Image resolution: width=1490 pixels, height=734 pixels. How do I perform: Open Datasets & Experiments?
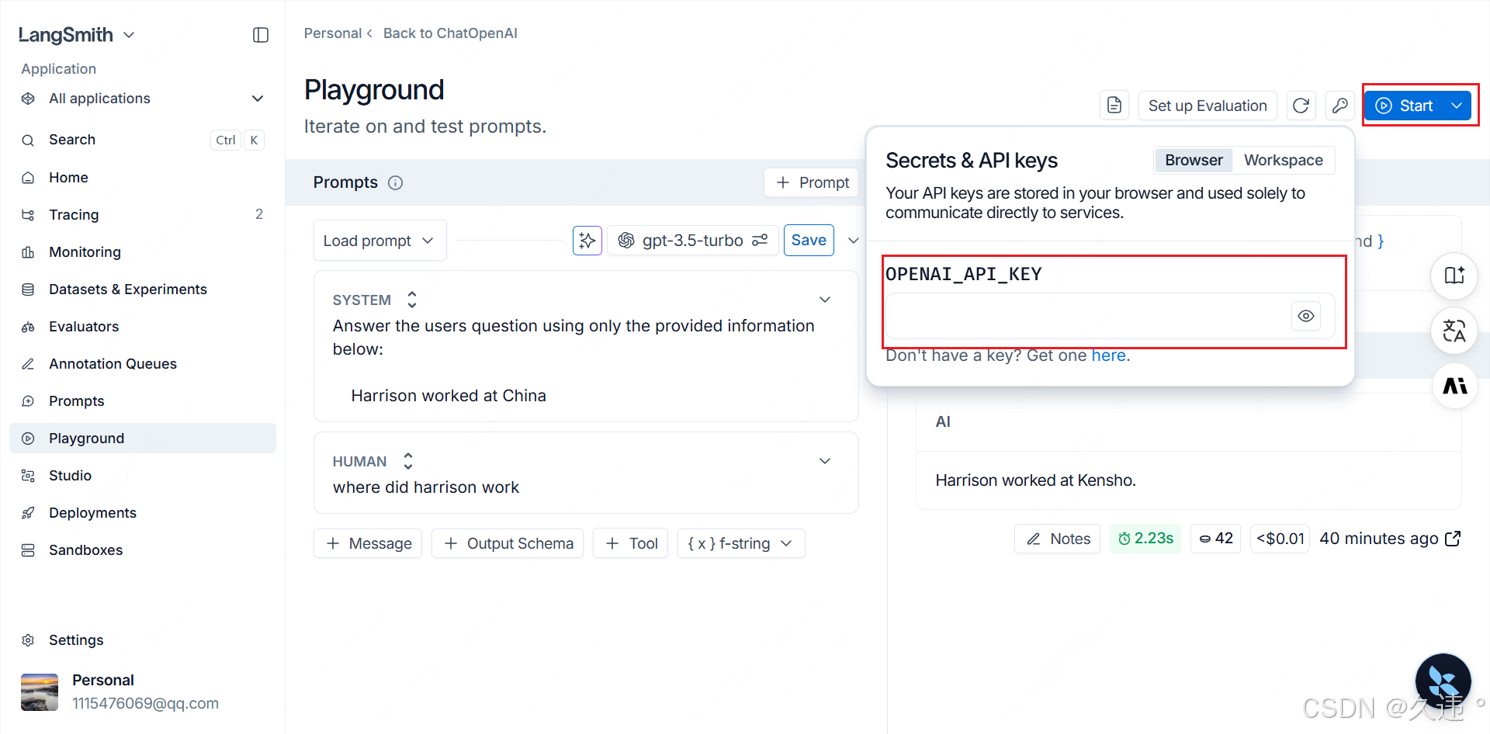(x=142, y=289)
